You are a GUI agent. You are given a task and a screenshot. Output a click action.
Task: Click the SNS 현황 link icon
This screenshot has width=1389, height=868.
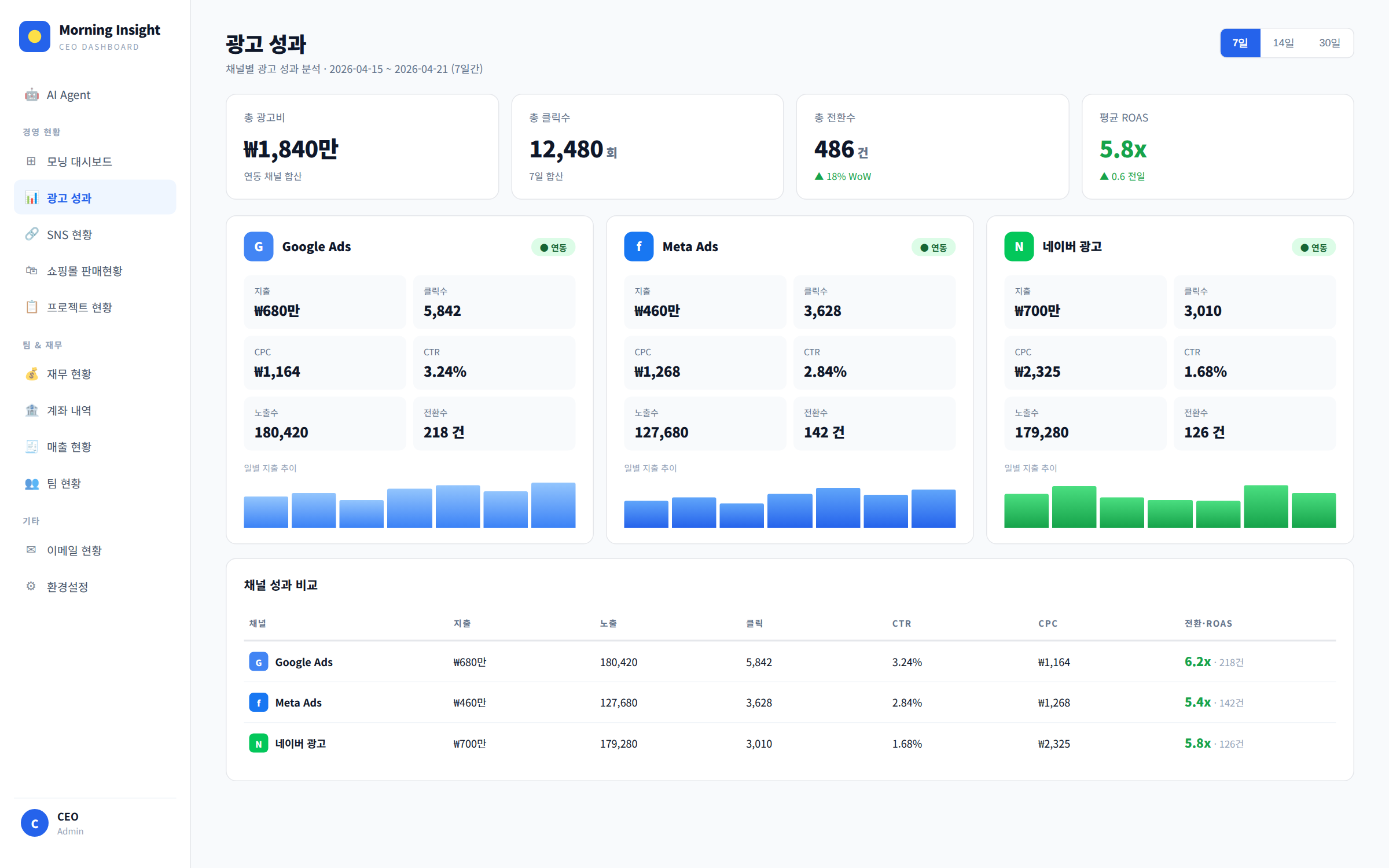tap(32, 234)
